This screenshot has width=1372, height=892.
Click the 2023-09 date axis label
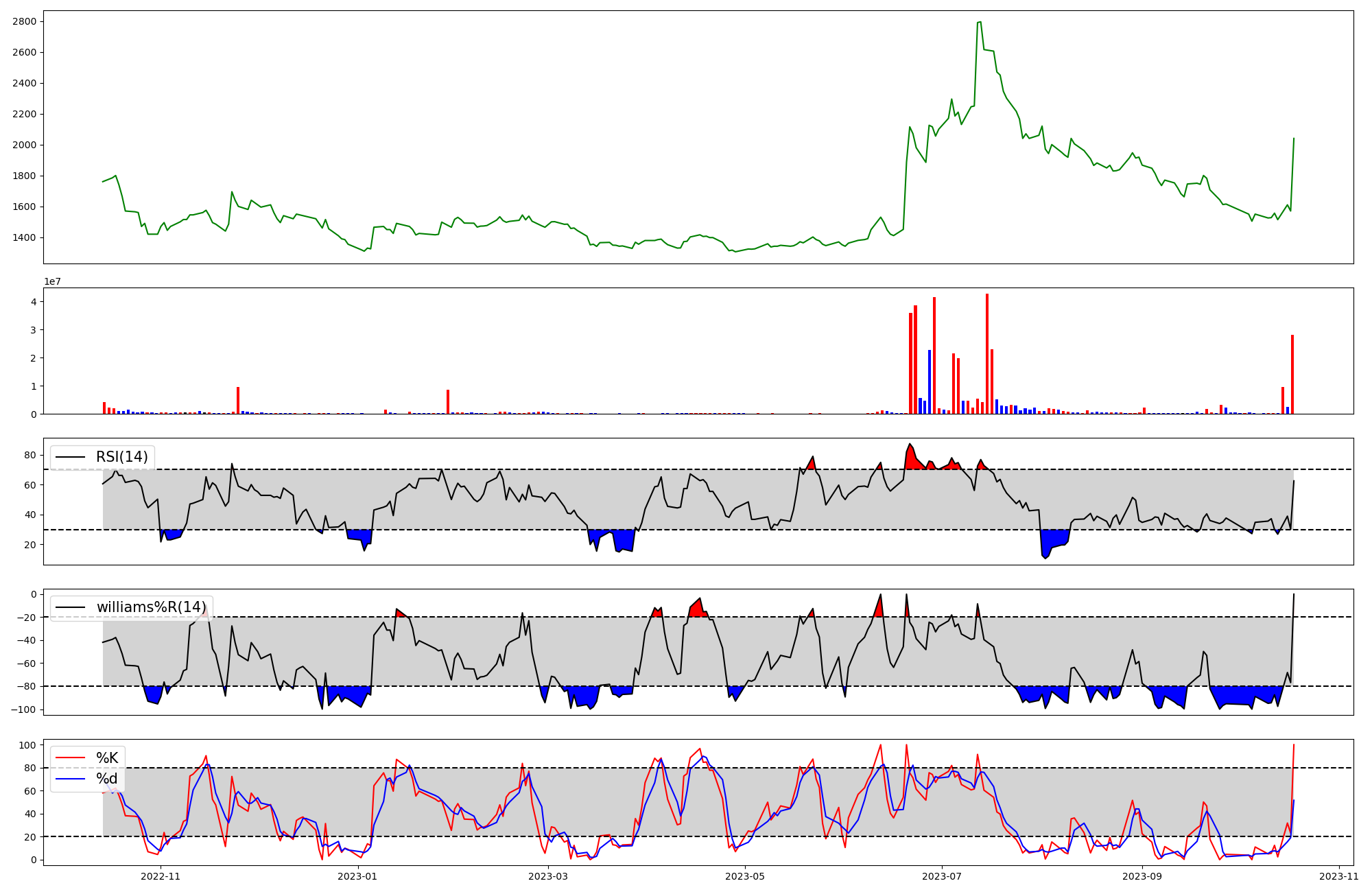point(1142,876)
